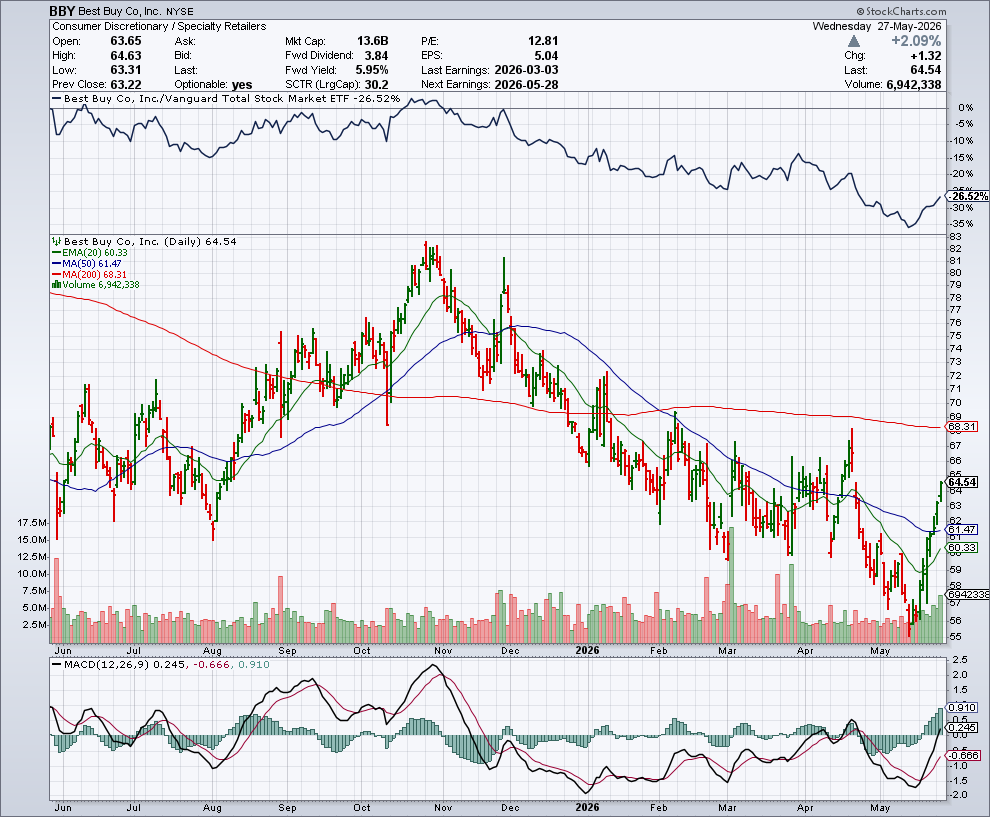
Task: Click the 64.54 last price tag on right axis
Action: pos(962,482)
